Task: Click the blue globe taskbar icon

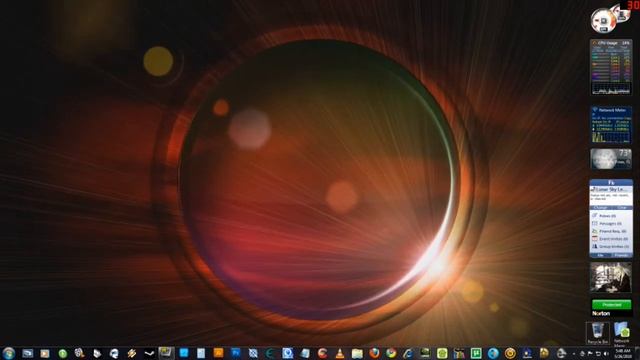Action: (493, 353)
